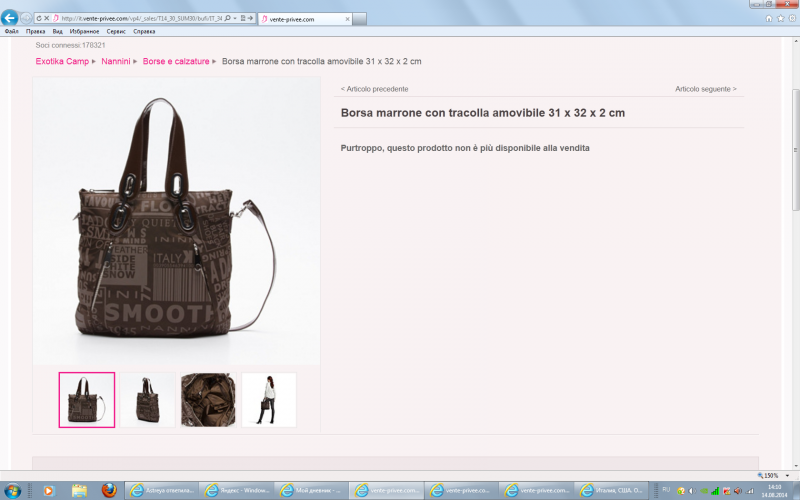Open Windows Explorer folder in taskbar
This screenshot has width=800, height=500.
pos(77,491)
